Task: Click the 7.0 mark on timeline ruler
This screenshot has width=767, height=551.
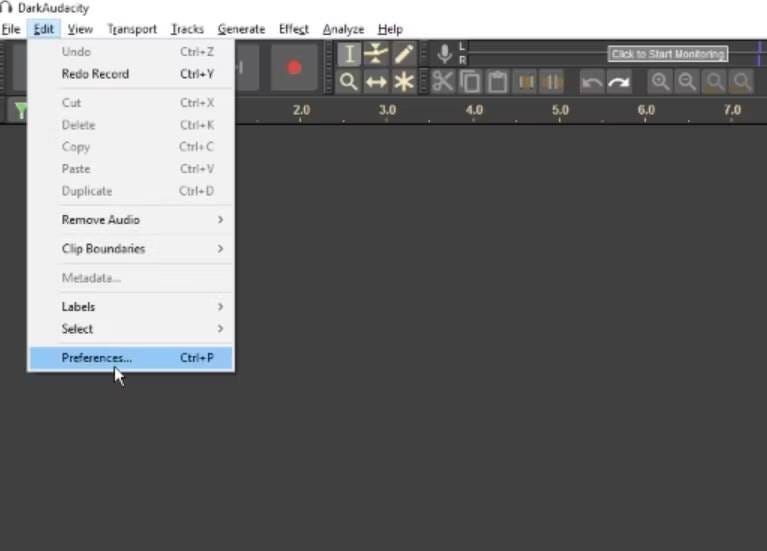Action: [732, 110]
